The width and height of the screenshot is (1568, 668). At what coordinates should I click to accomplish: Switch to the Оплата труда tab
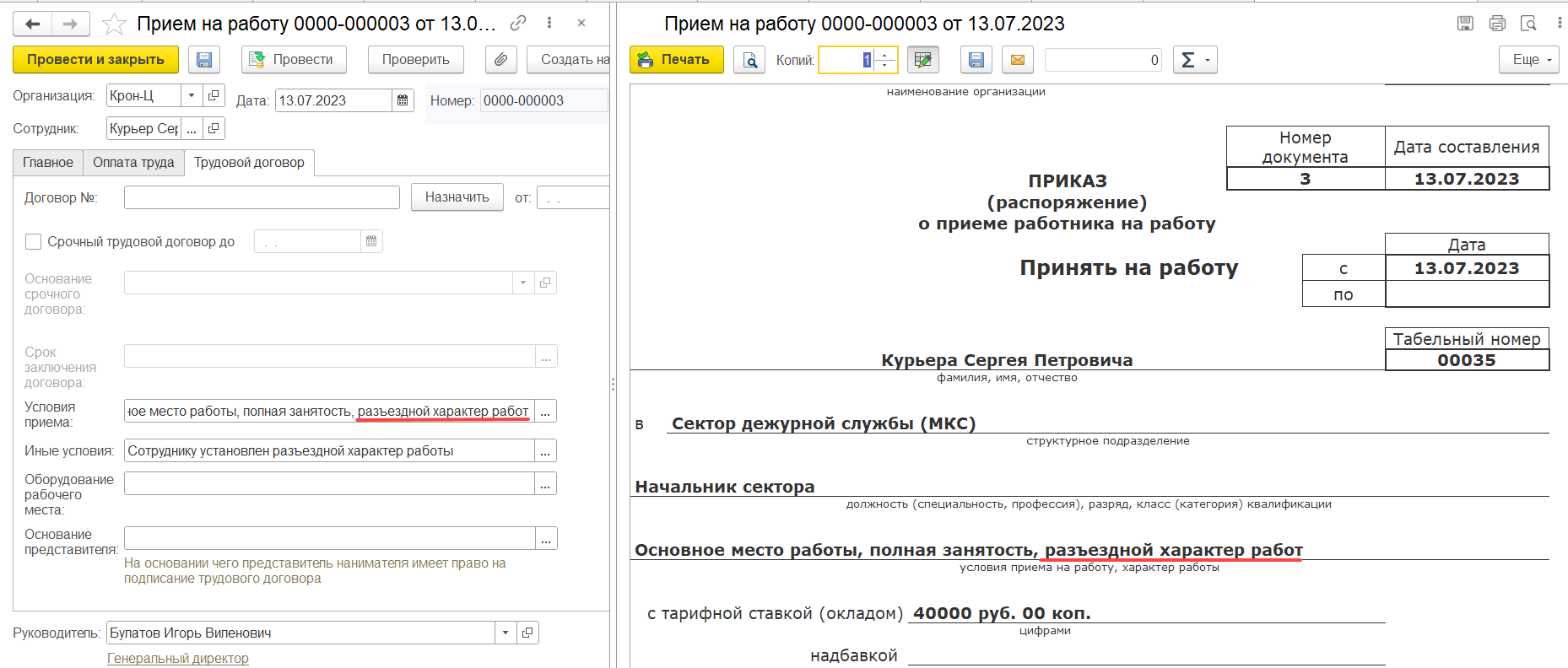pos(133,163)
